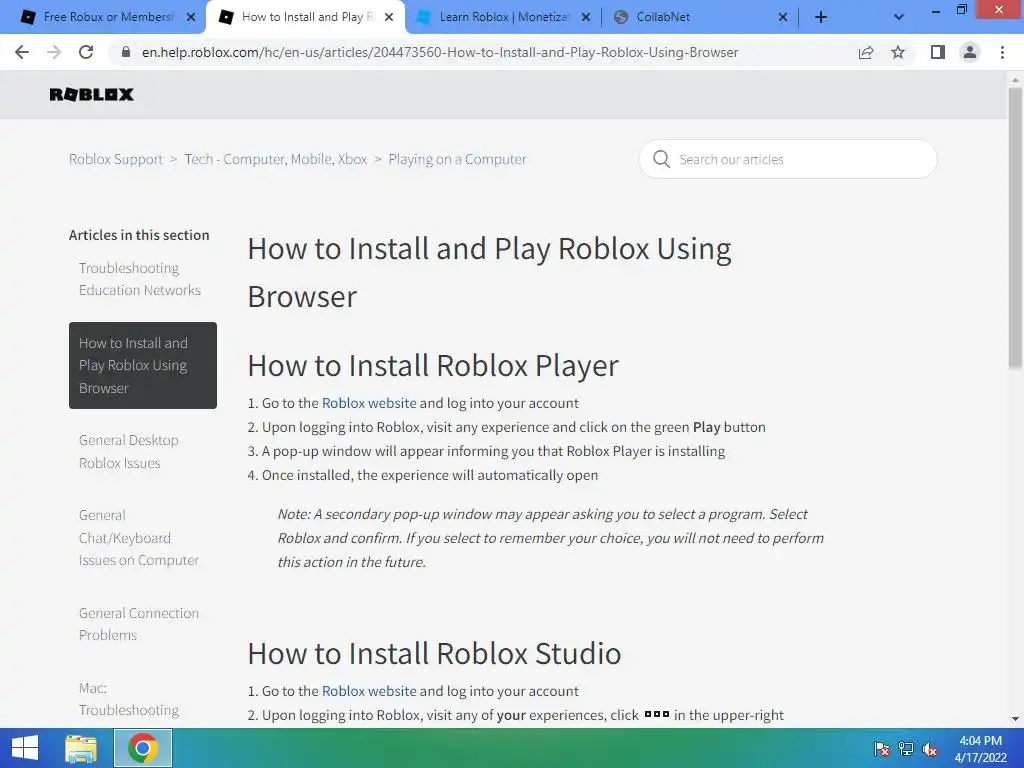1024x768 pixels.
Task: Click the browser forward arrow
Action: tap(54, 52)
